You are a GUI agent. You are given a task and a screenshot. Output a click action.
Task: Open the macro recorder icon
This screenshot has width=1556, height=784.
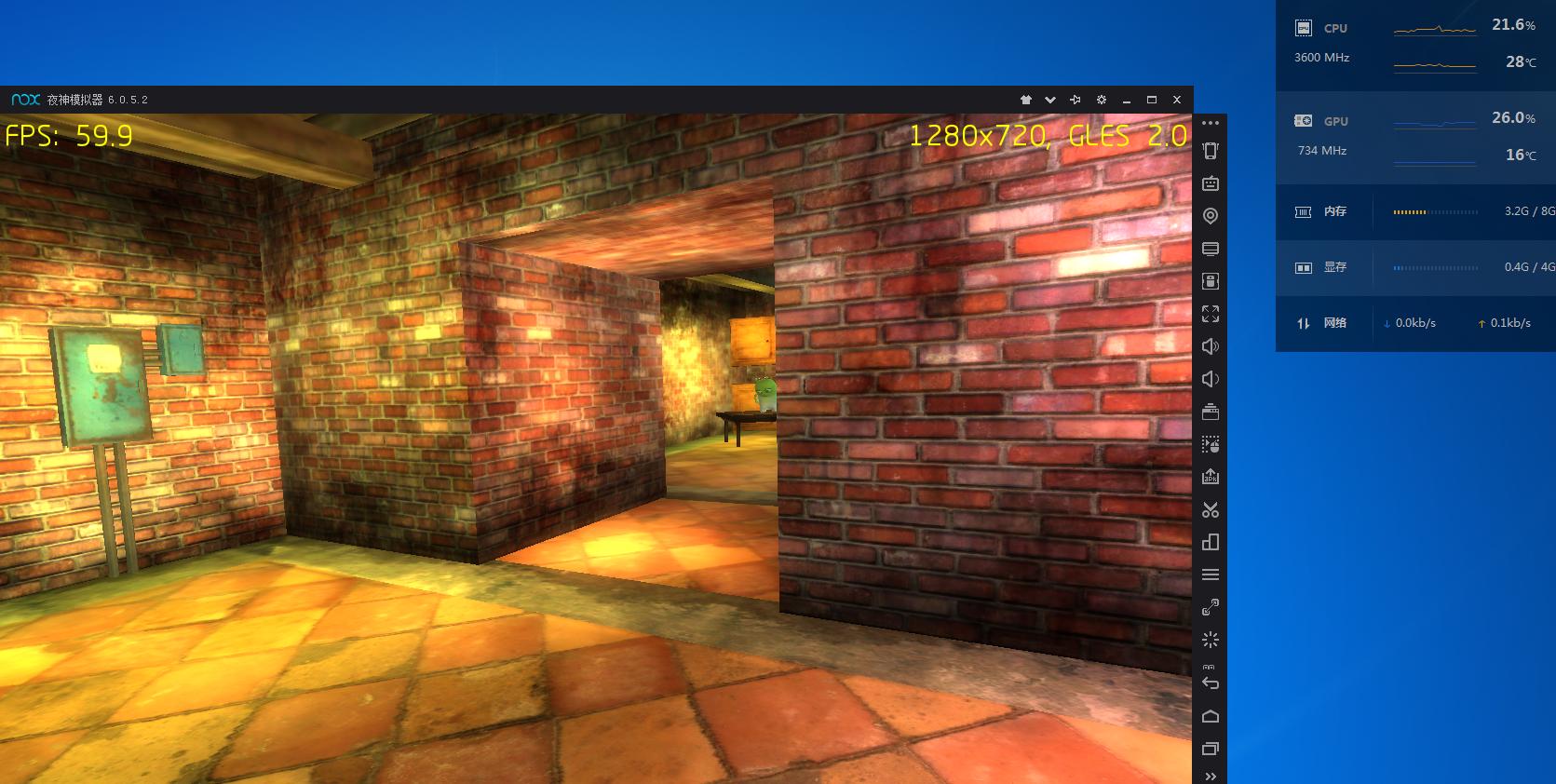pos(1211,444)
